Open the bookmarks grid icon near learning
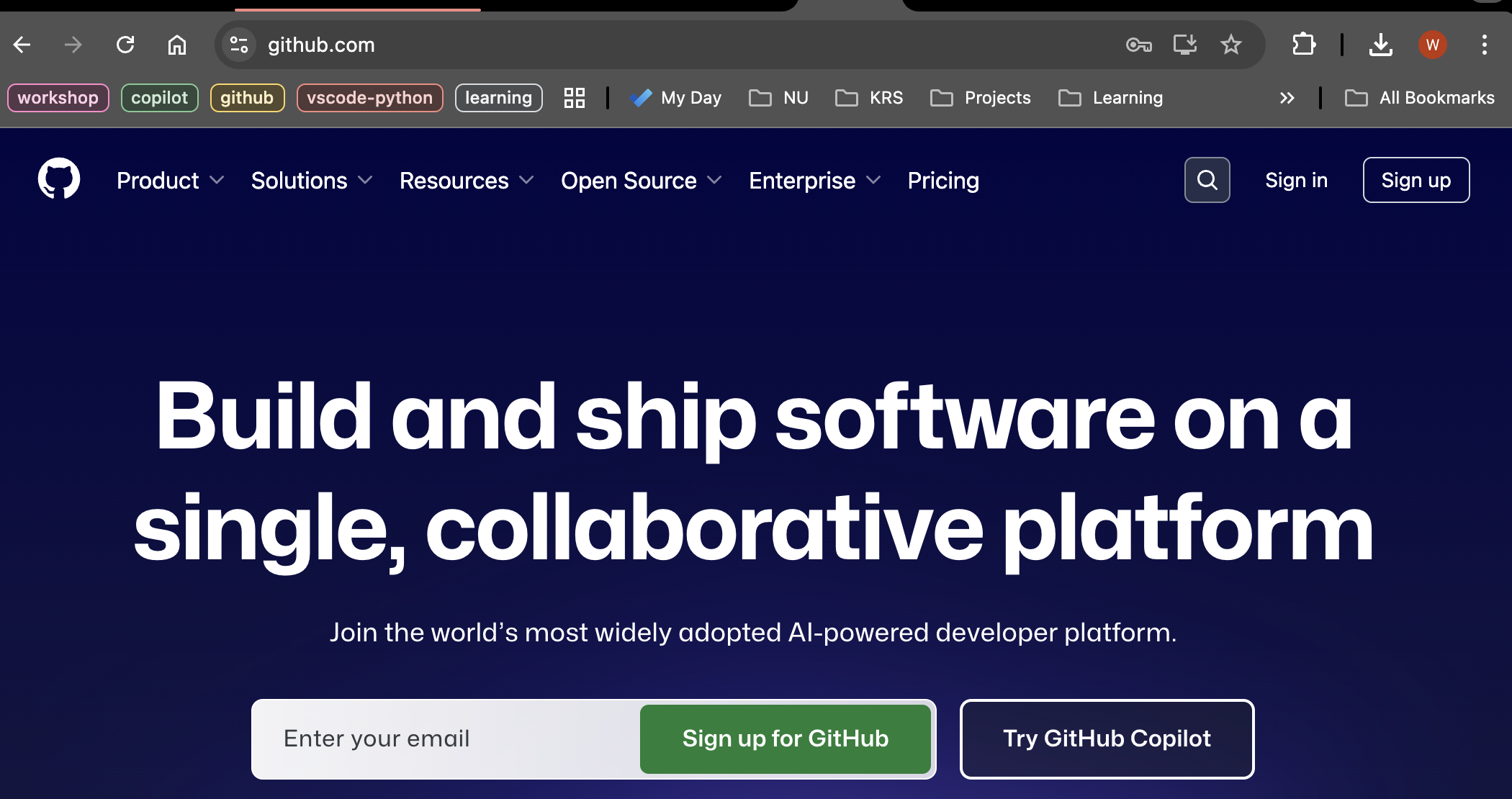The width and height of the screenshot is (1512, 799). click(x=574, y=97)
